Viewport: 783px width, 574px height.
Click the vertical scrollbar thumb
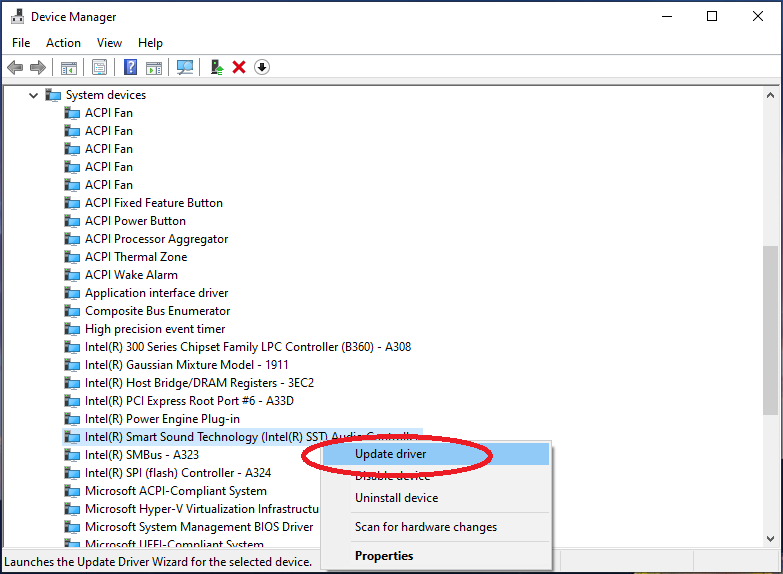point(770,330)
